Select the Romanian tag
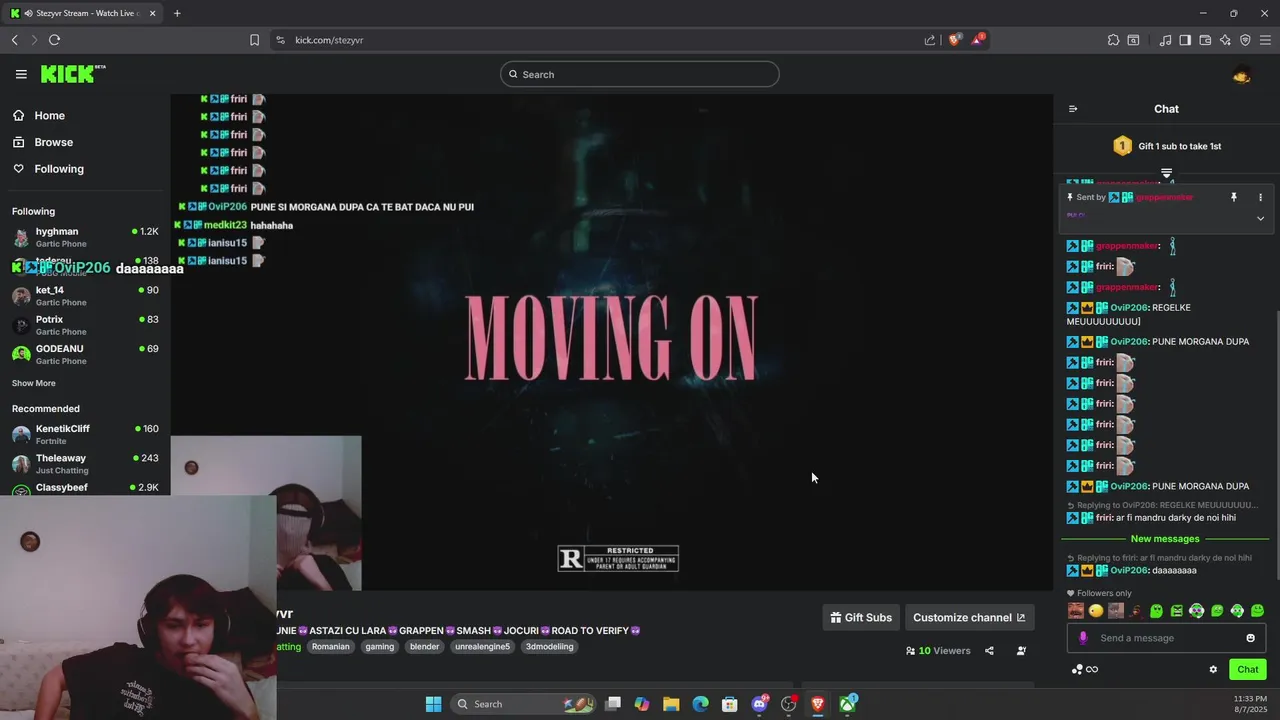The height and width of the screenshot is (720, 1280). pos(331,647)
